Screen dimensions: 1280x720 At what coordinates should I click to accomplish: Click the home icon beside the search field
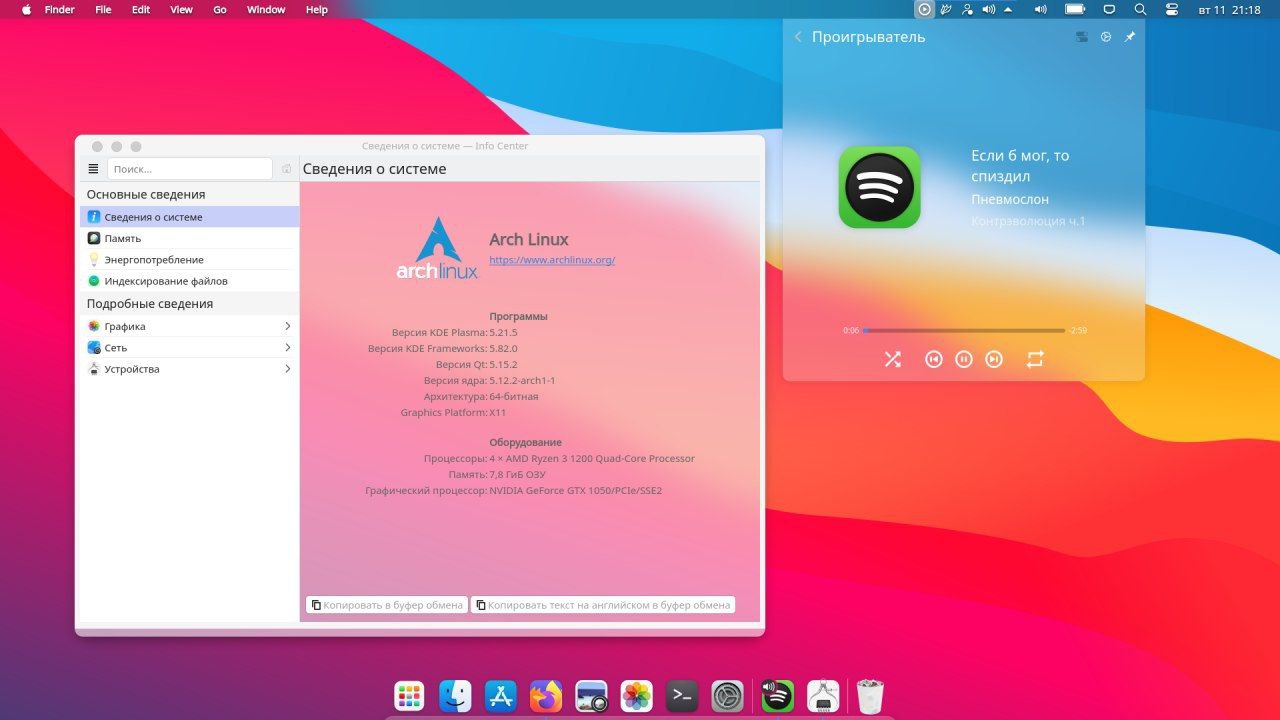click(x=286, y=169)
